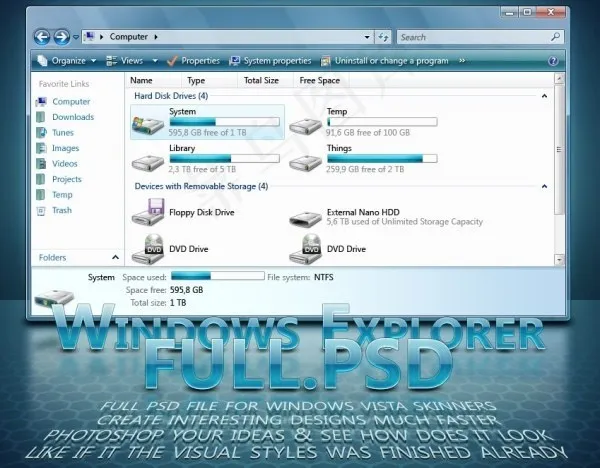600x468 pixels.
Task: Collapse the Hard Disk Drives group
Action: pos(544,96)
